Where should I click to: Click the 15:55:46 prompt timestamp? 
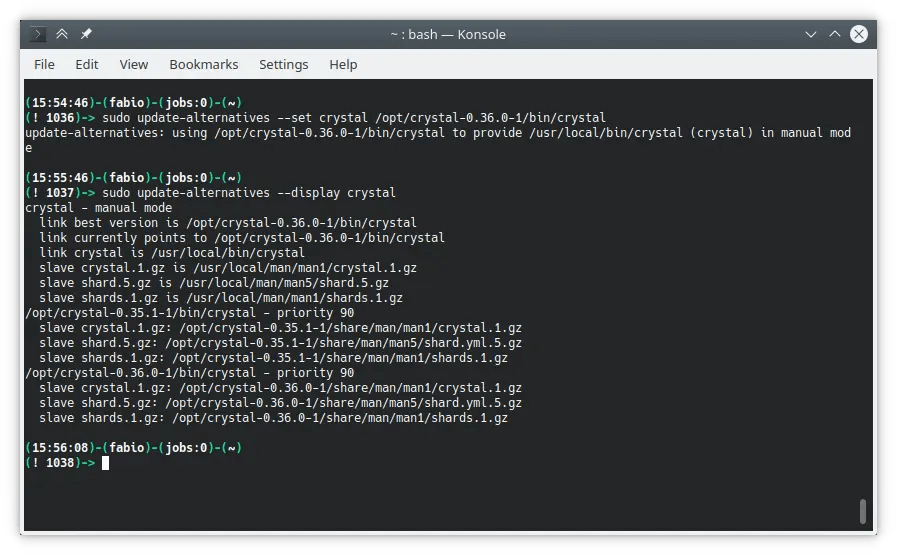point(60,177)
